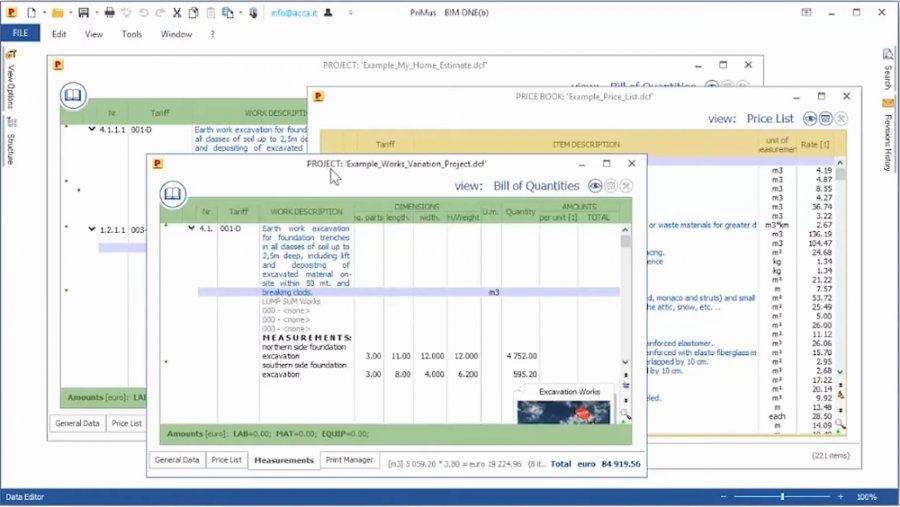Image resolution: width=900 pixels, height=507 pixels.
Task: Click the Price List window vertical scrollbar thumb
Action: (840, 174)
